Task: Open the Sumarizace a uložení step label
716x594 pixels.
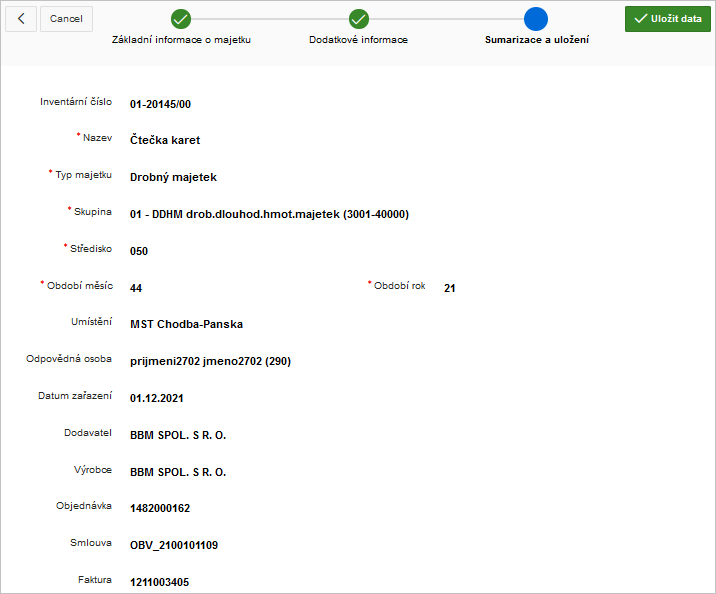Action: click(x=537, y=40)
